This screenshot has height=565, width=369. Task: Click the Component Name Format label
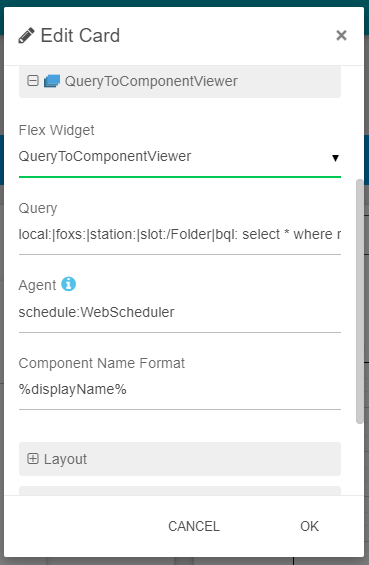tap(102, 363)
